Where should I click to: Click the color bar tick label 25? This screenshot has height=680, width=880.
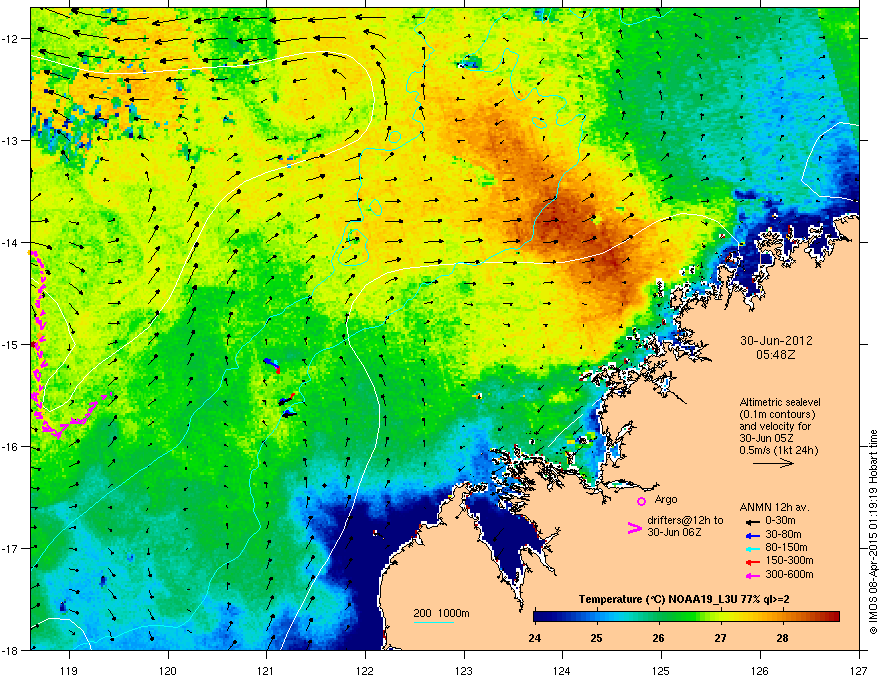(597, 638)
